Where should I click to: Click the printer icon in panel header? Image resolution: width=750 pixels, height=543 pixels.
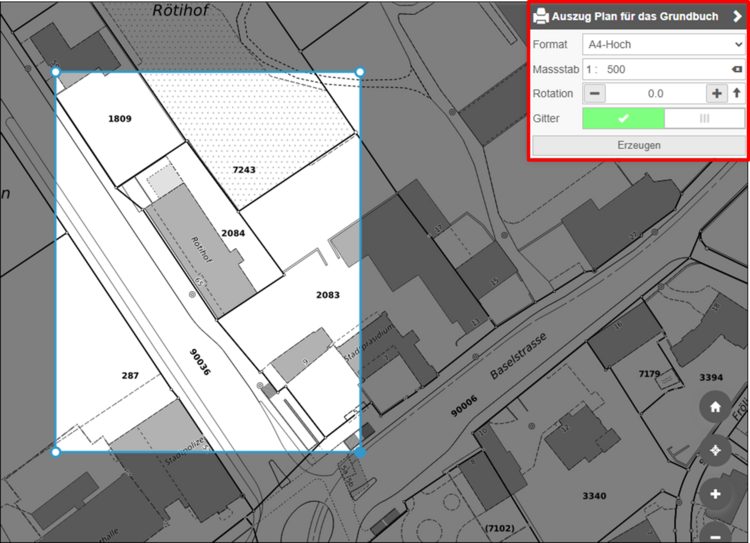(x=541, y=16)
